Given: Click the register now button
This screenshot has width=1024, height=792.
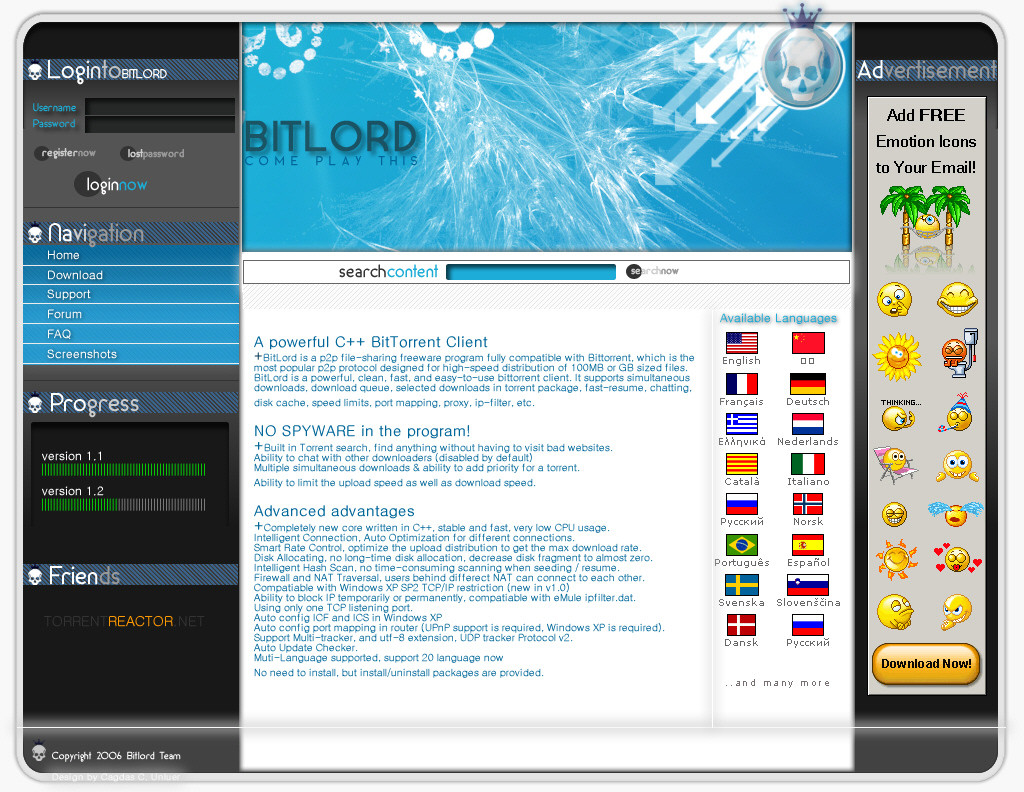Looking at the screenshot, I should (66, 153).
